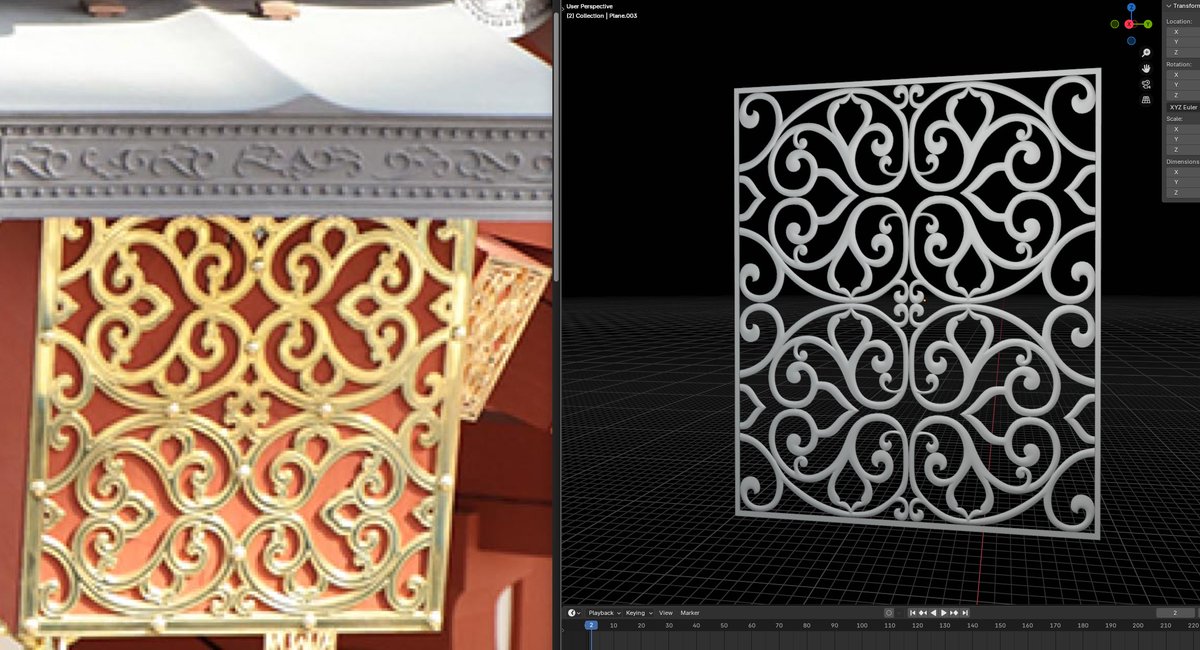Click the negative Z axis dot on gizmo
Viewport: 1200px width, 650px height.
tap(1131, 41)
